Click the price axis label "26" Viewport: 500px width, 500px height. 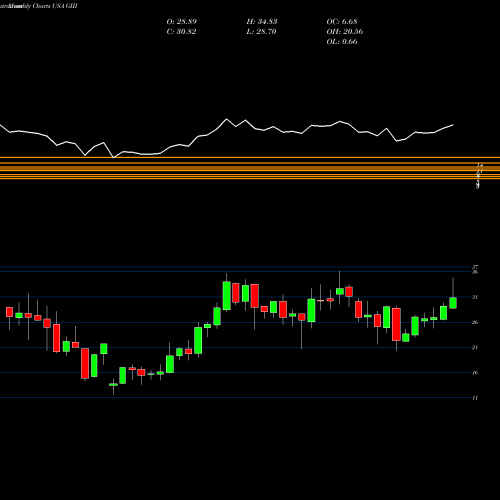pyautogui.click(x=475, y=322)
